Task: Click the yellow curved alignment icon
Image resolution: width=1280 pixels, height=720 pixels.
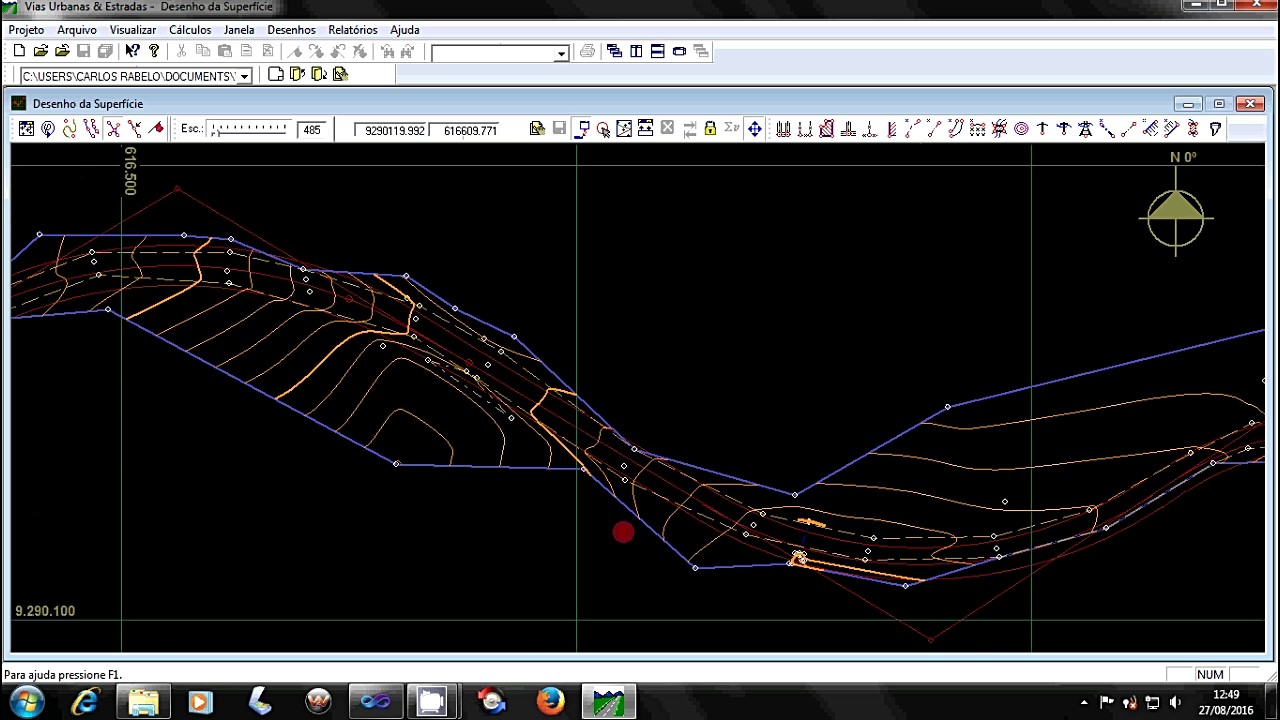Action: 69,129
